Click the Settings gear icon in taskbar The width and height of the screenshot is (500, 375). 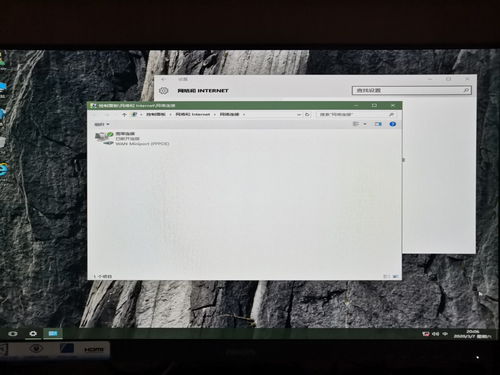pos(33,334)
